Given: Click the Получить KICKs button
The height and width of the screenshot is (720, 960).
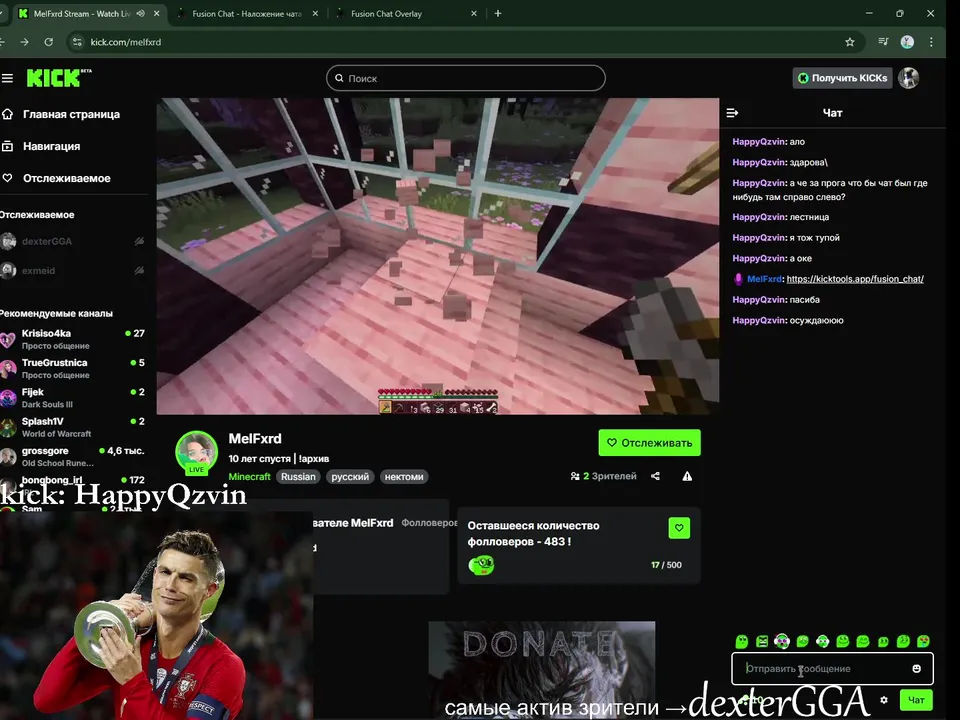Looking at the screenshot, I should click(842, 78).
